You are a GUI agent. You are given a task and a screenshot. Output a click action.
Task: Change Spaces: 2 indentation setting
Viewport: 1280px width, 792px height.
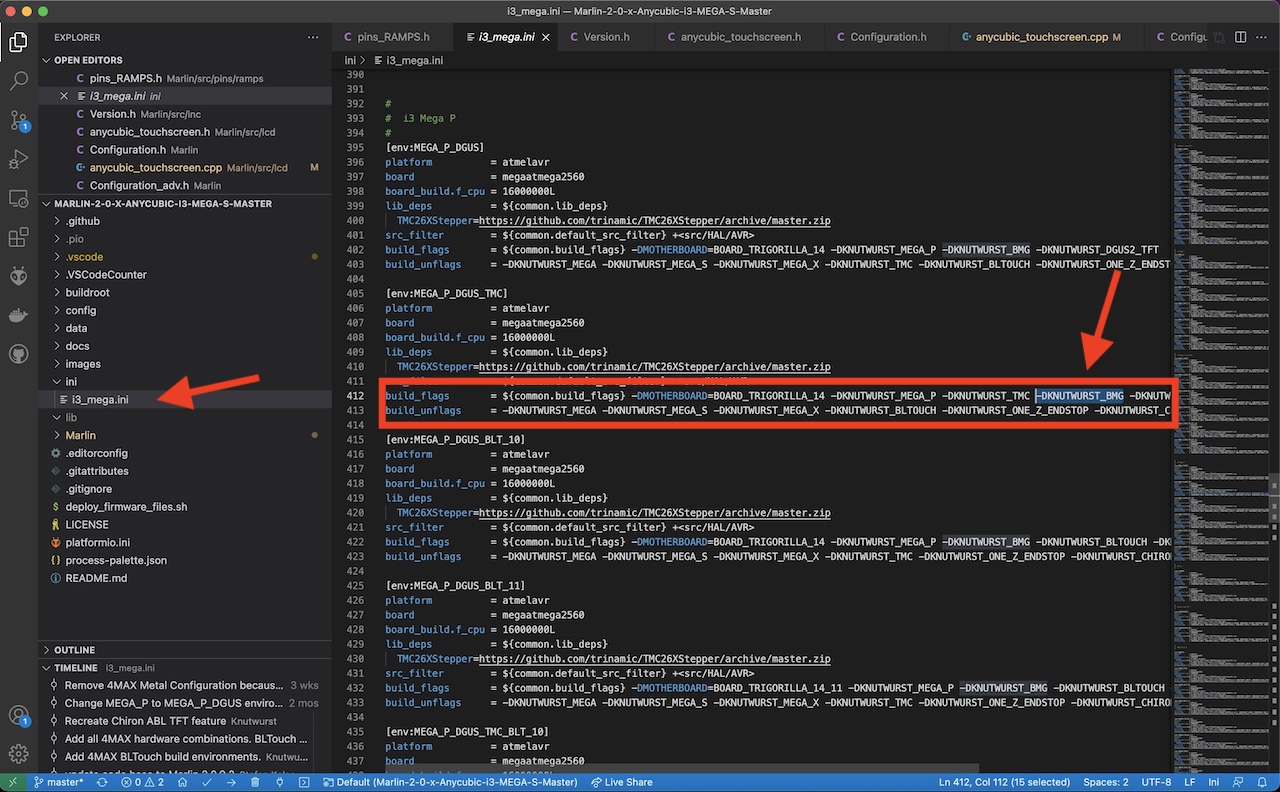coord(1106,782)
